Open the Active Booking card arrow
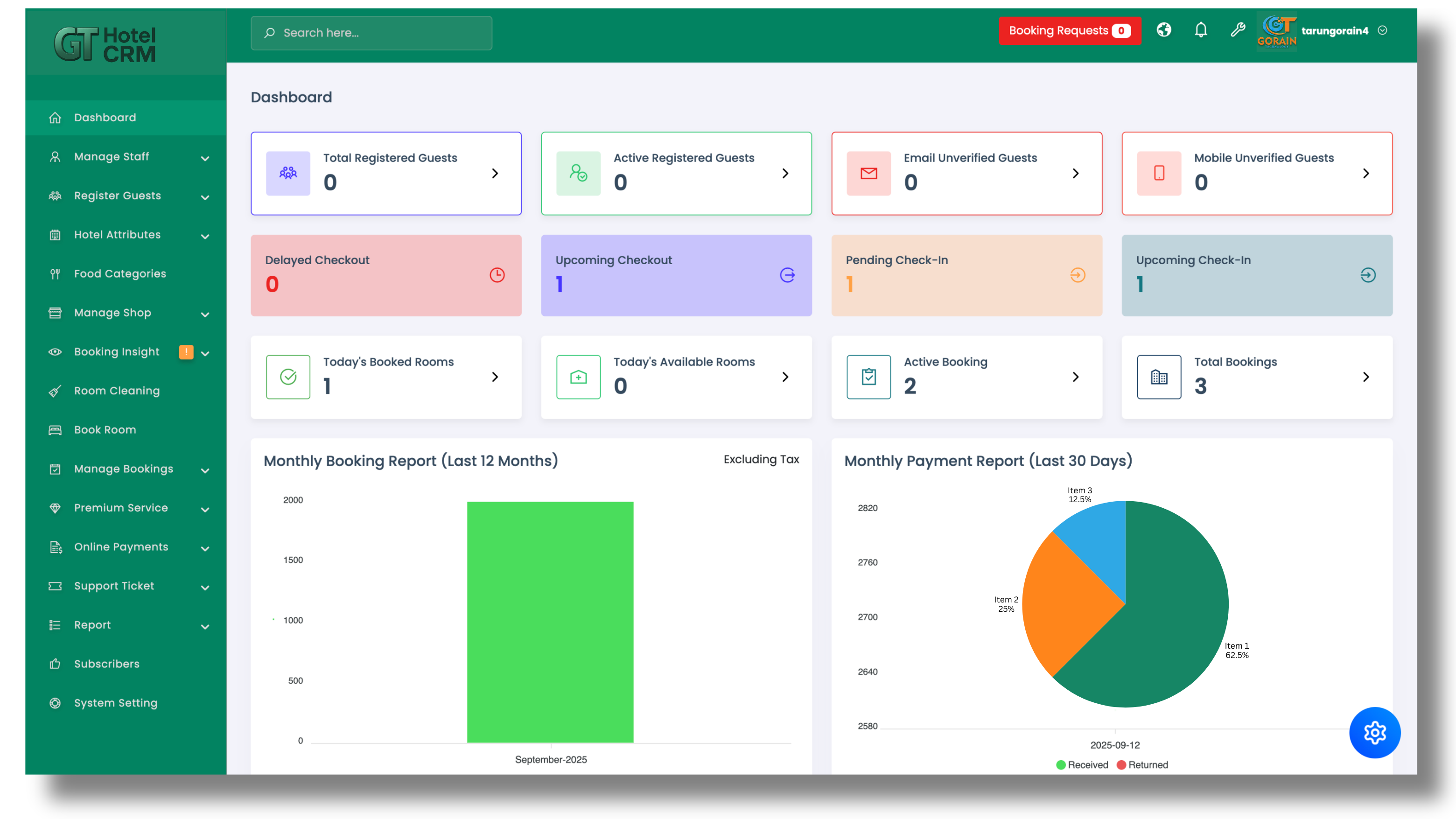The image size is (1456, 819). pos(1075,377)
